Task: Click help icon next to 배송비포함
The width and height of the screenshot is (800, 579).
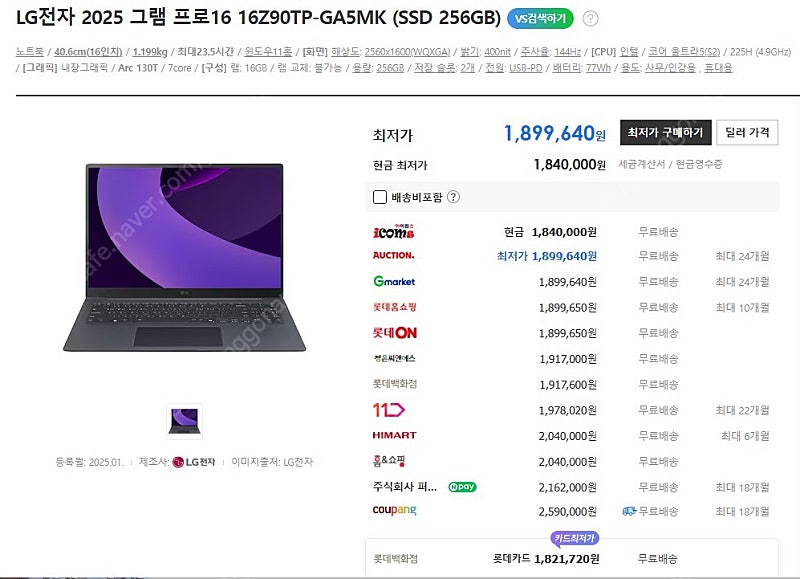Action: [x=453, y=197]
